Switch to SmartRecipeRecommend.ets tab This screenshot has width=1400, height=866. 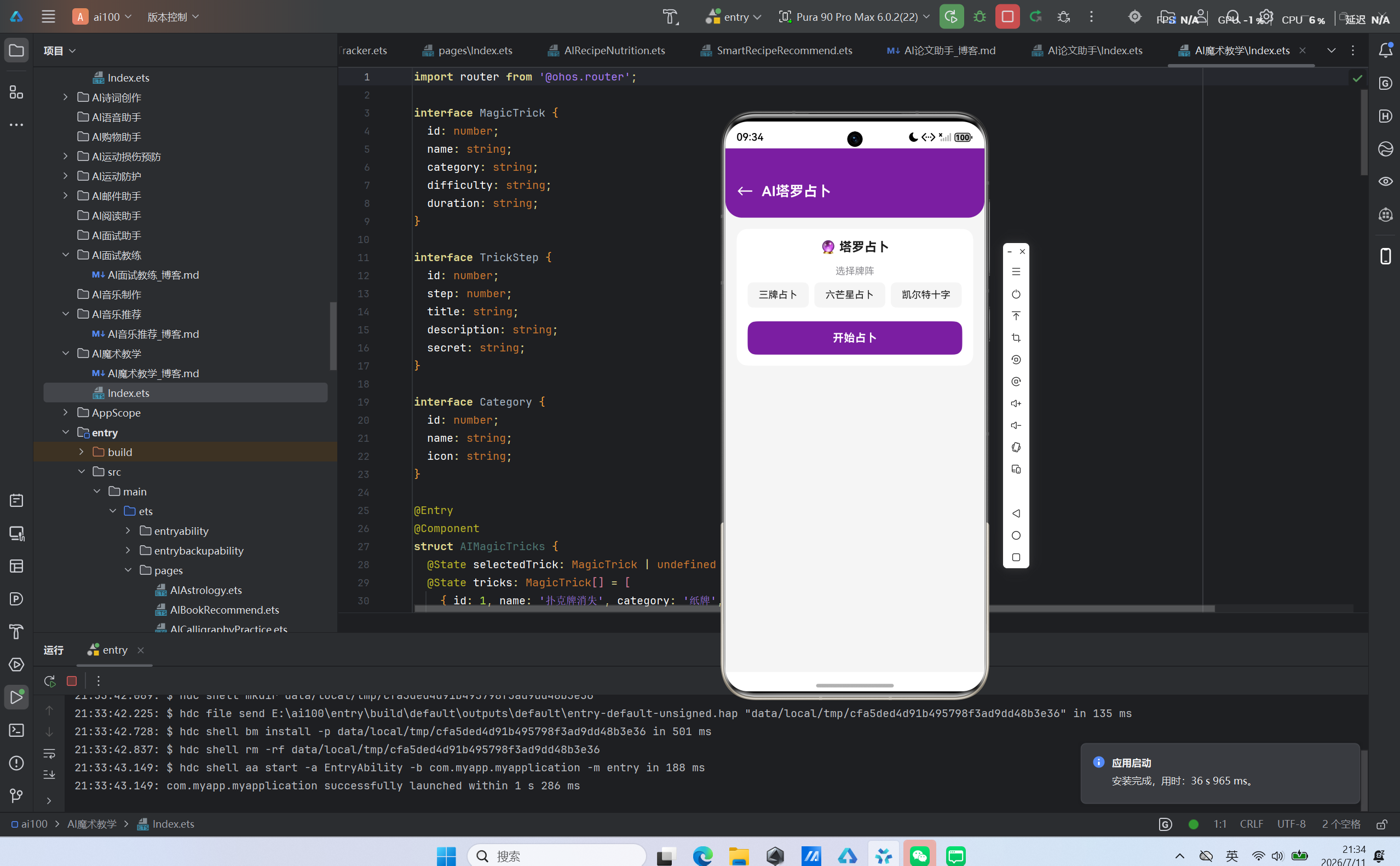pos(776,50)
